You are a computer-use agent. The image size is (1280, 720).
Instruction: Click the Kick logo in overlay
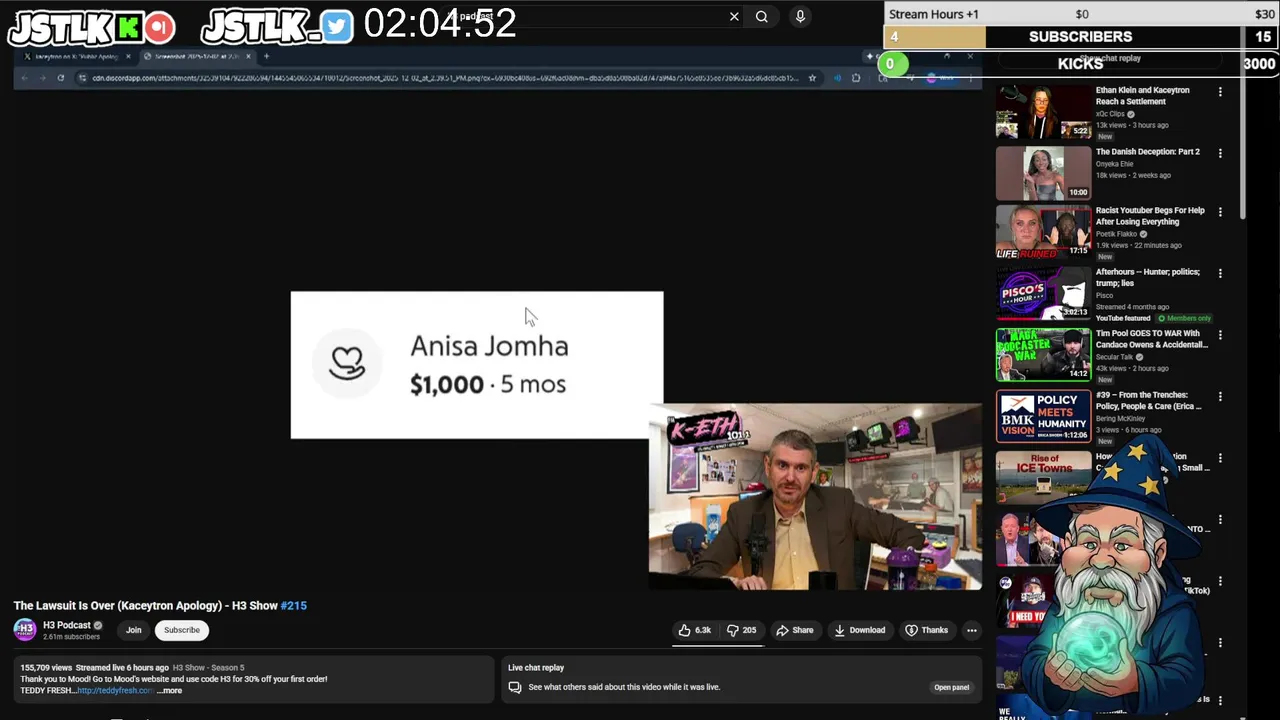[x=128, y=27]
